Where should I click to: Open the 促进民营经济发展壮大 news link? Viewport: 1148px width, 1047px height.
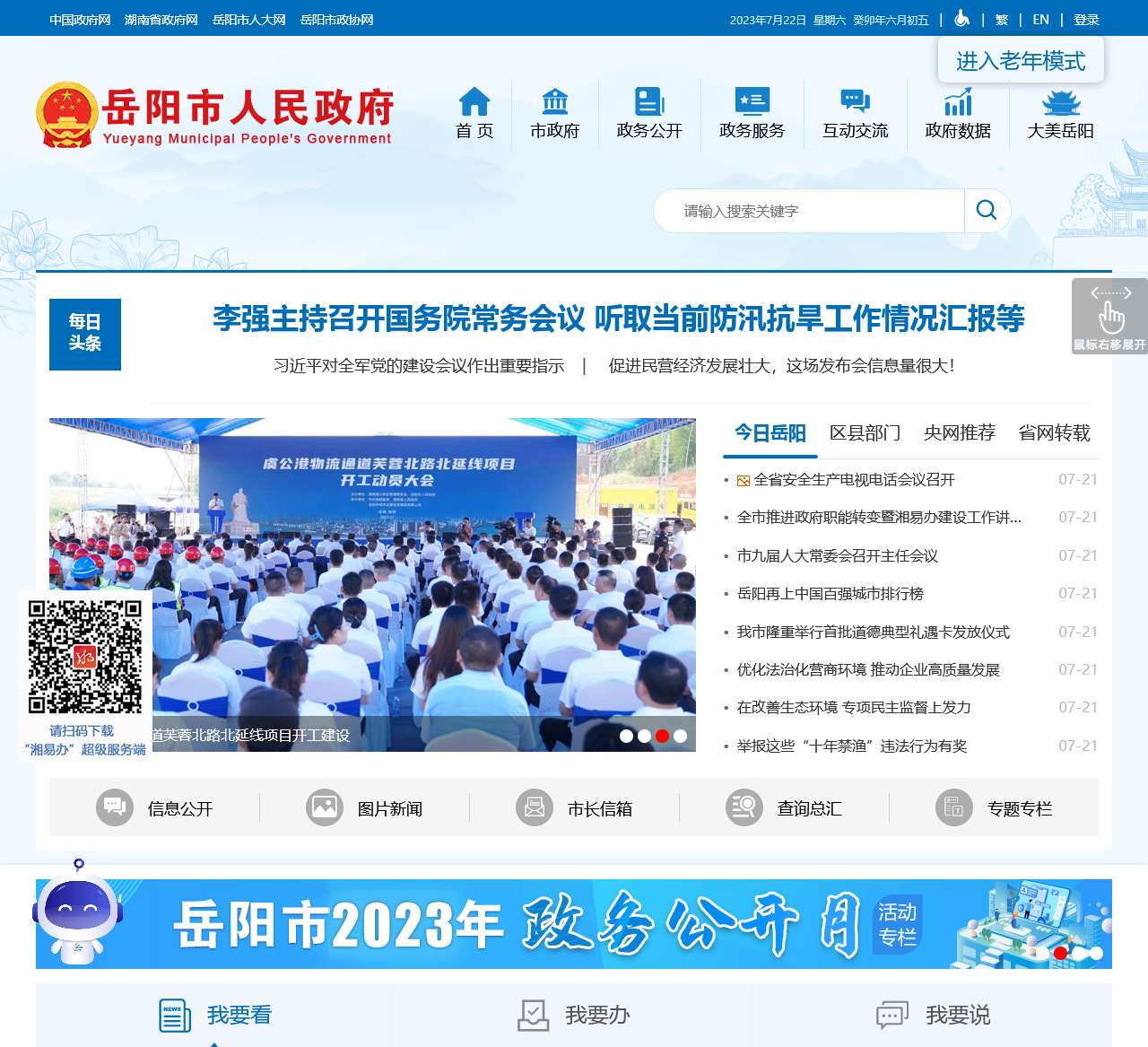782,366
